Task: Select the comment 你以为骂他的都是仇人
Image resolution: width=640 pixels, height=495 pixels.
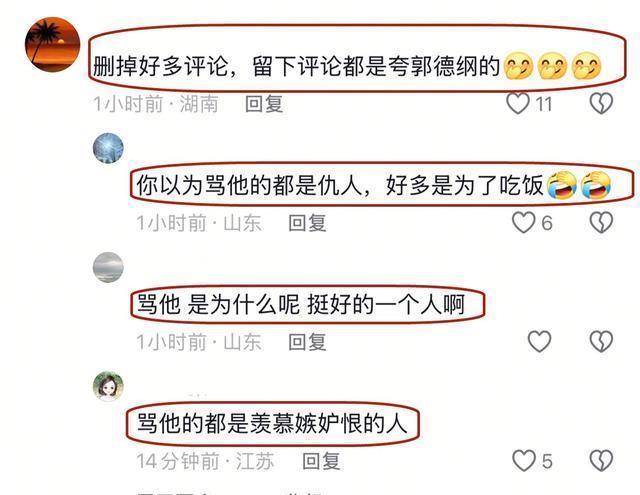Action: pos(373,185)
